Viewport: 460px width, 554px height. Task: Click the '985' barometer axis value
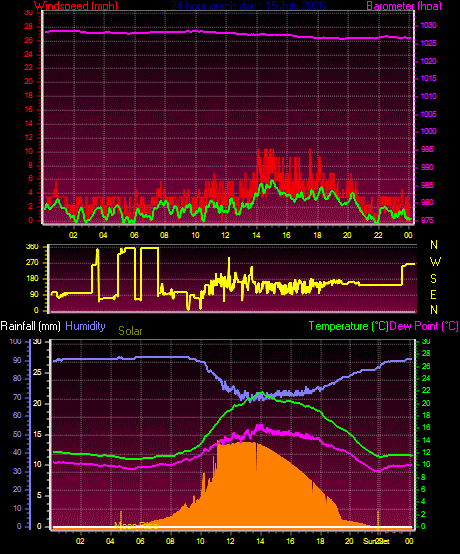[427, 185]
